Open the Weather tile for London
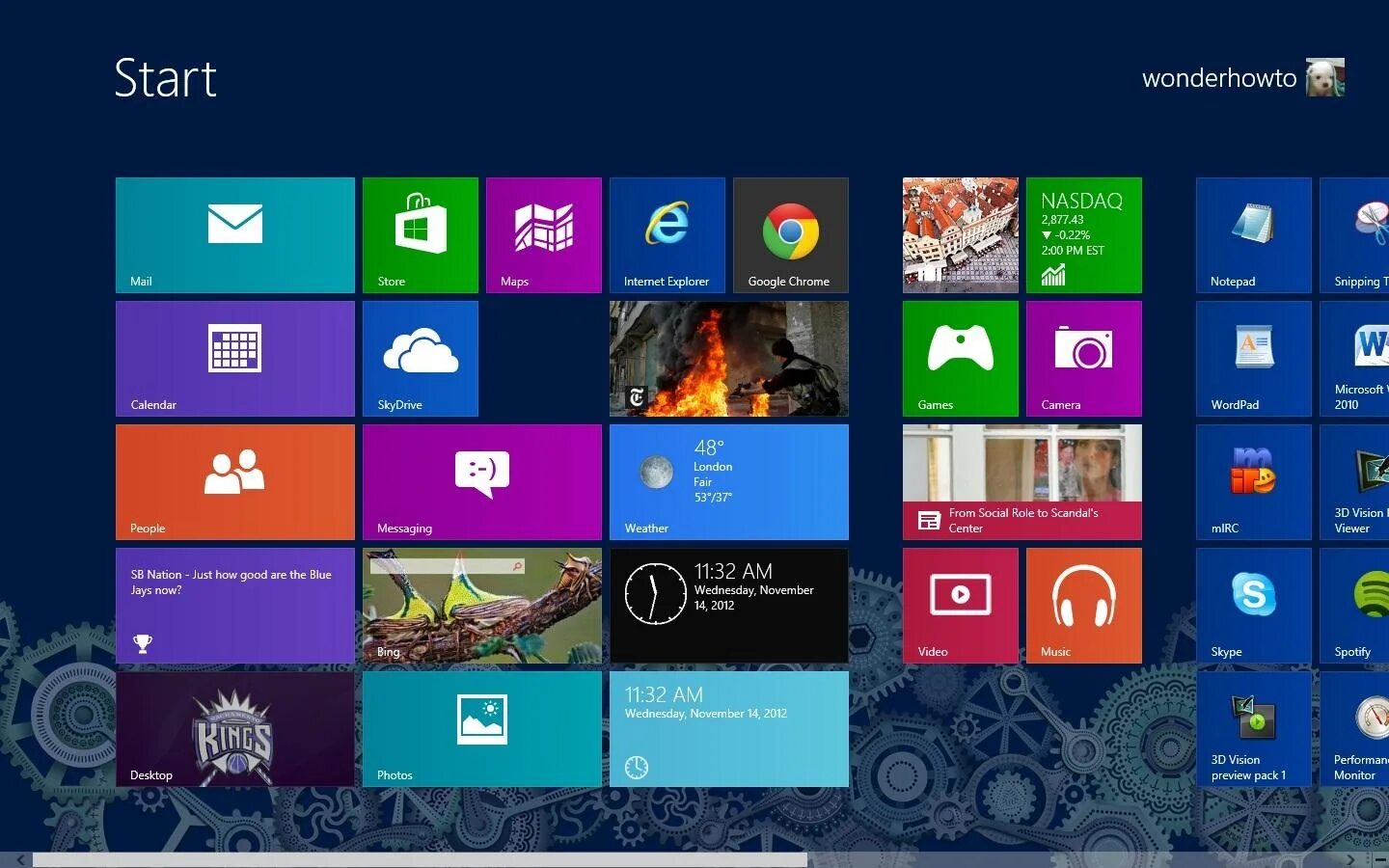The width and height of the screenshot is (1389, 868). [729, 482]
